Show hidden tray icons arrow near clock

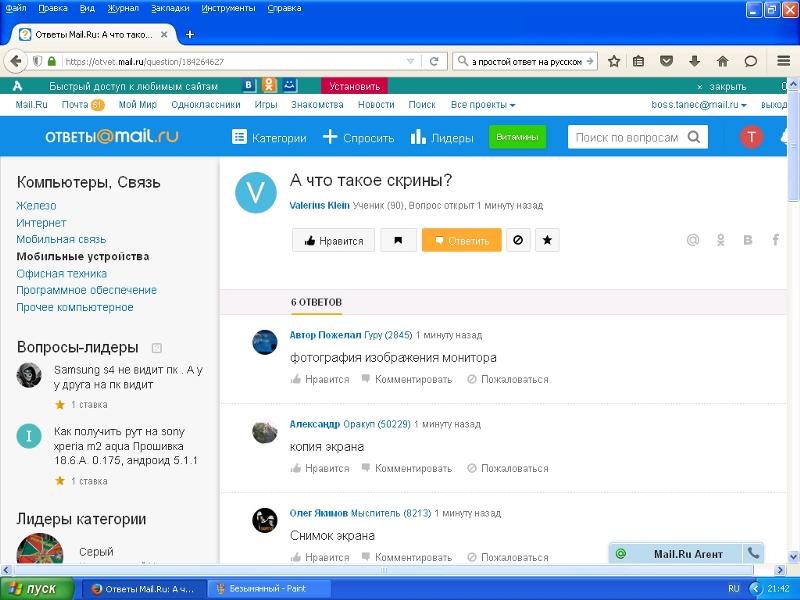[756, 589]
